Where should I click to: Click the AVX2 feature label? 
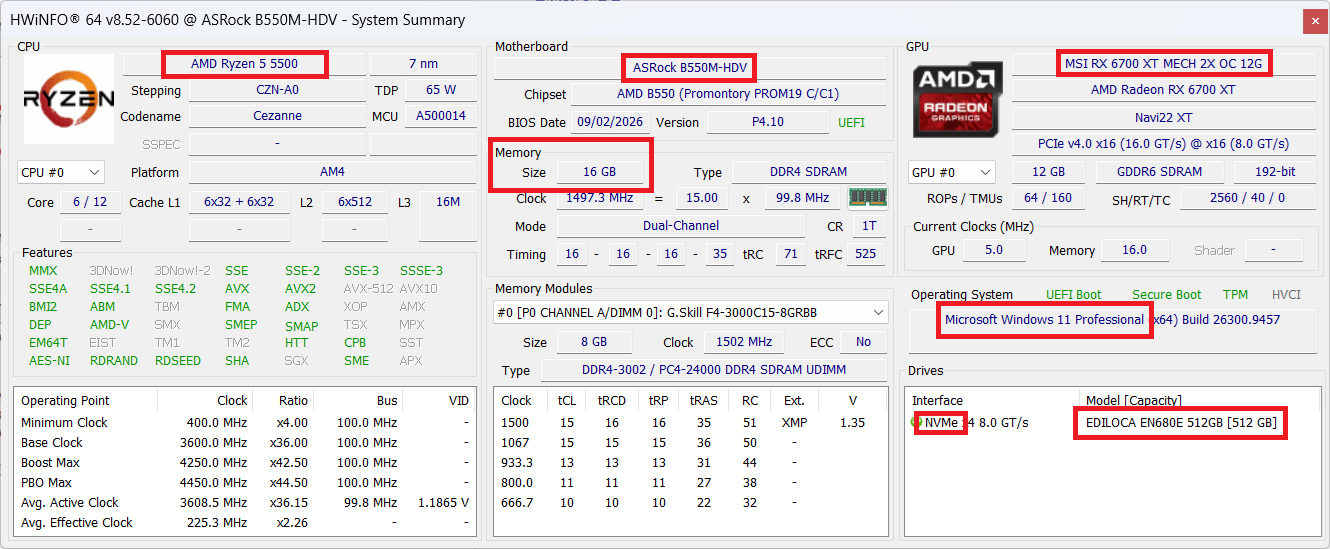click(x=300, y=289)
